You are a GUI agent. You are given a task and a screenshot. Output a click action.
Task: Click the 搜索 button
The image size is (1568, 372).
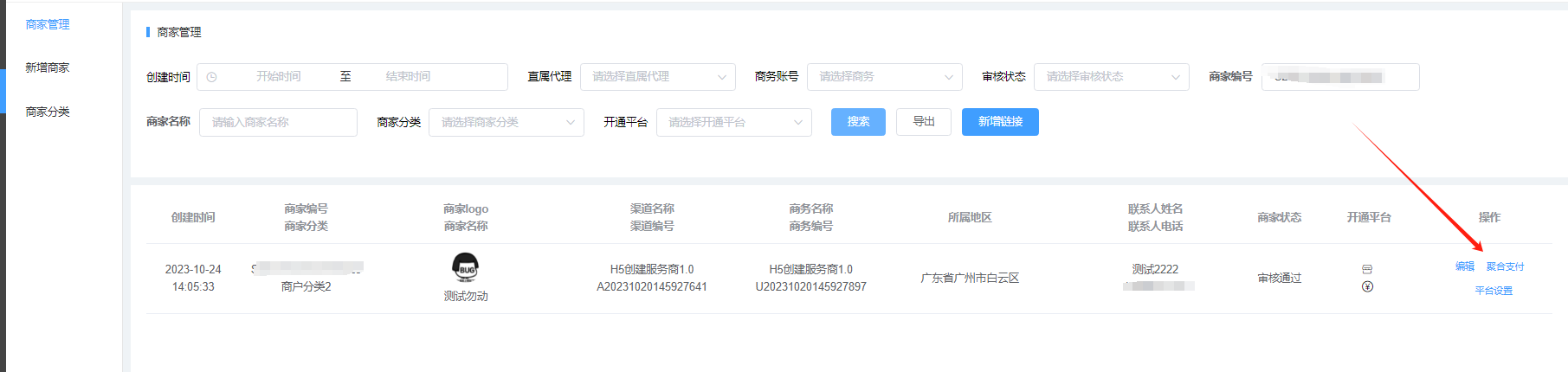pos(858,122)
